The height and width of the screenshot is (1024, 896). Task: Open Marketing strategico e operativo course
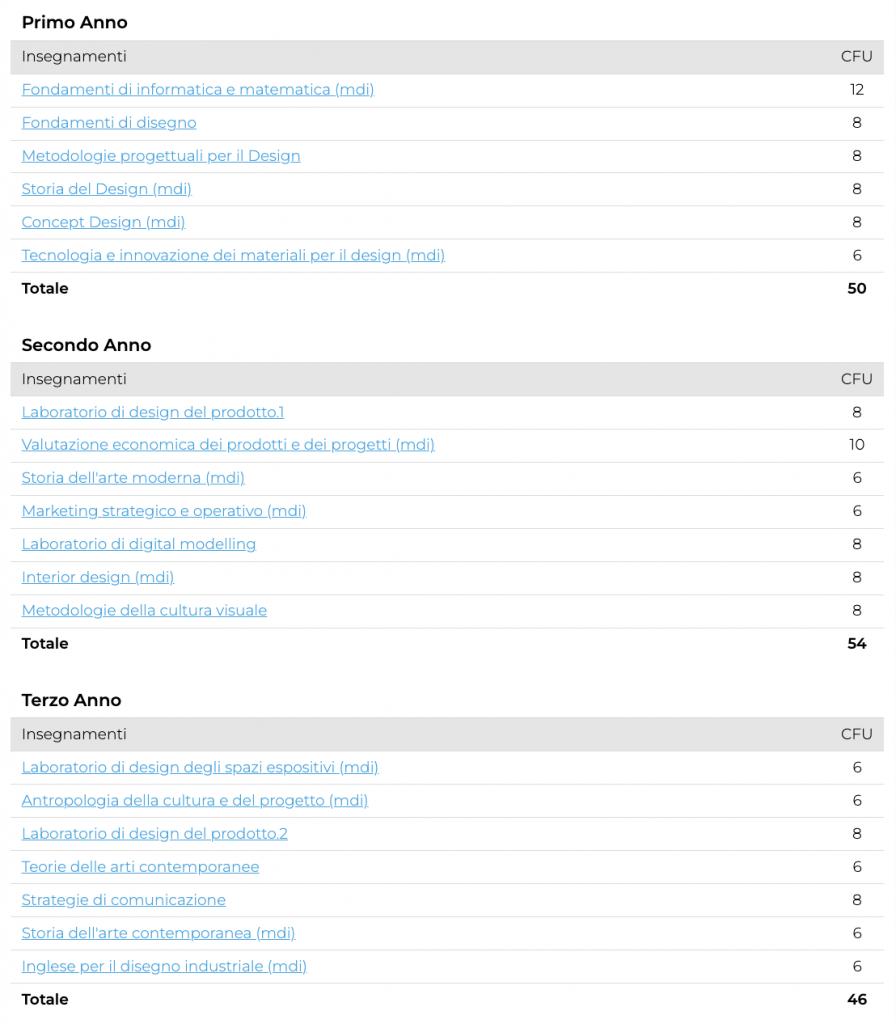click(164, 511)
